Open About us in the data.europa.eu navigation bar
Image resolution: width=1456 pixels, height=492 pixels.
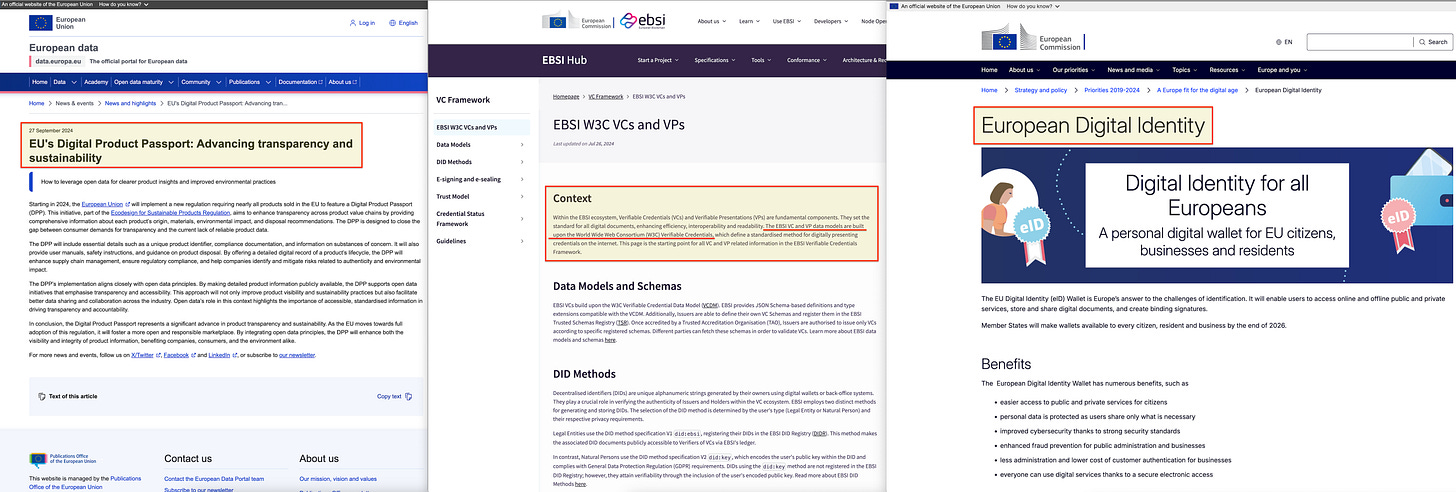pyautogui.click(x=341, y=82)
